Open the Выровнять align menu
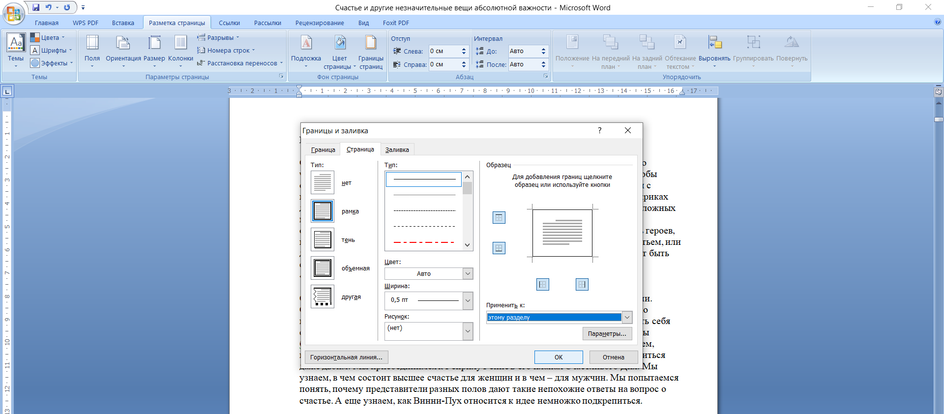Screen dimensions: 944x414 tap(715, 50)
